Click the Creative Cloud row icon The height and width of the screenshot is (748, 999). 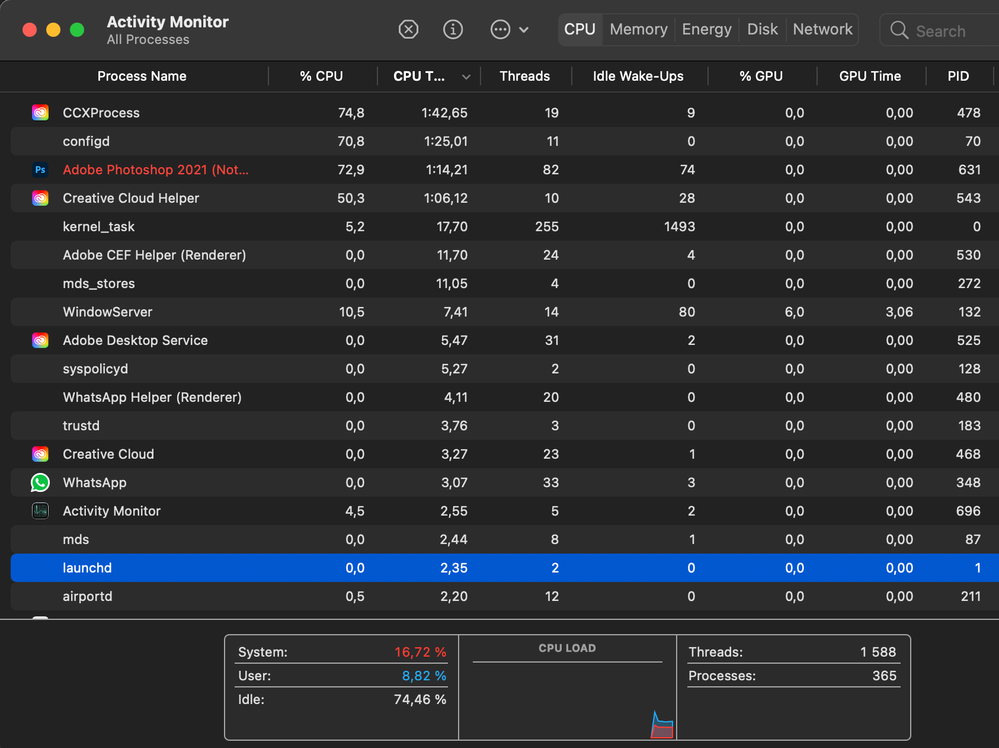[40, 454]
